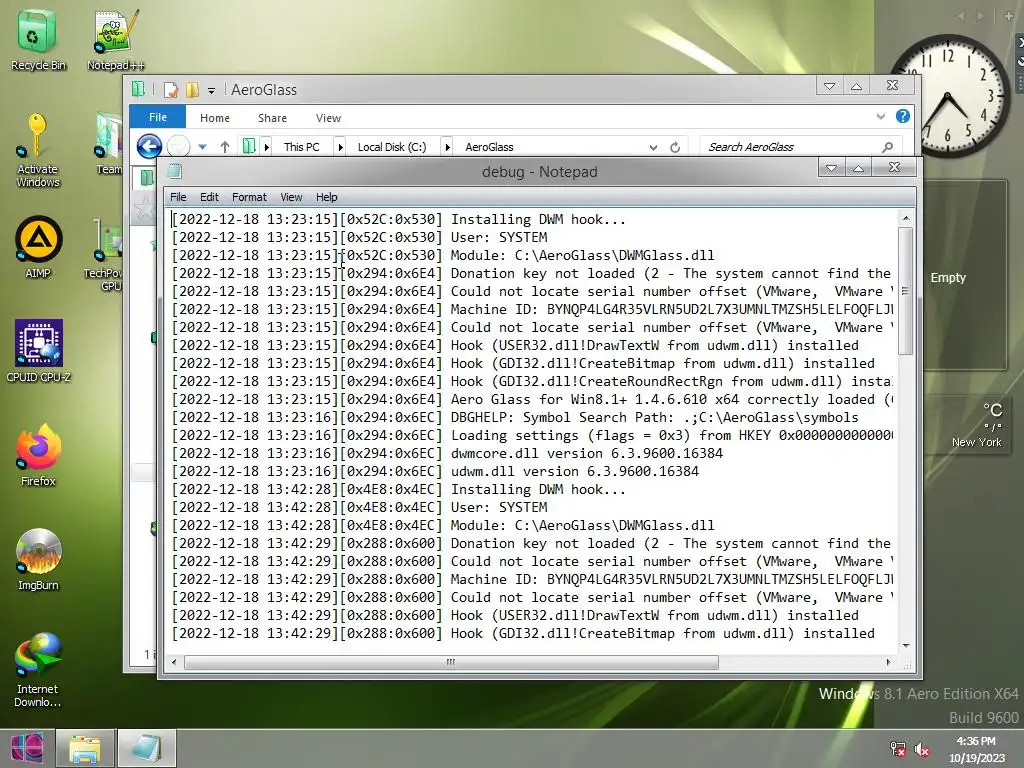Open Notepad Format menu
This screenshot has width=1024, height=768.
[249, 197]
